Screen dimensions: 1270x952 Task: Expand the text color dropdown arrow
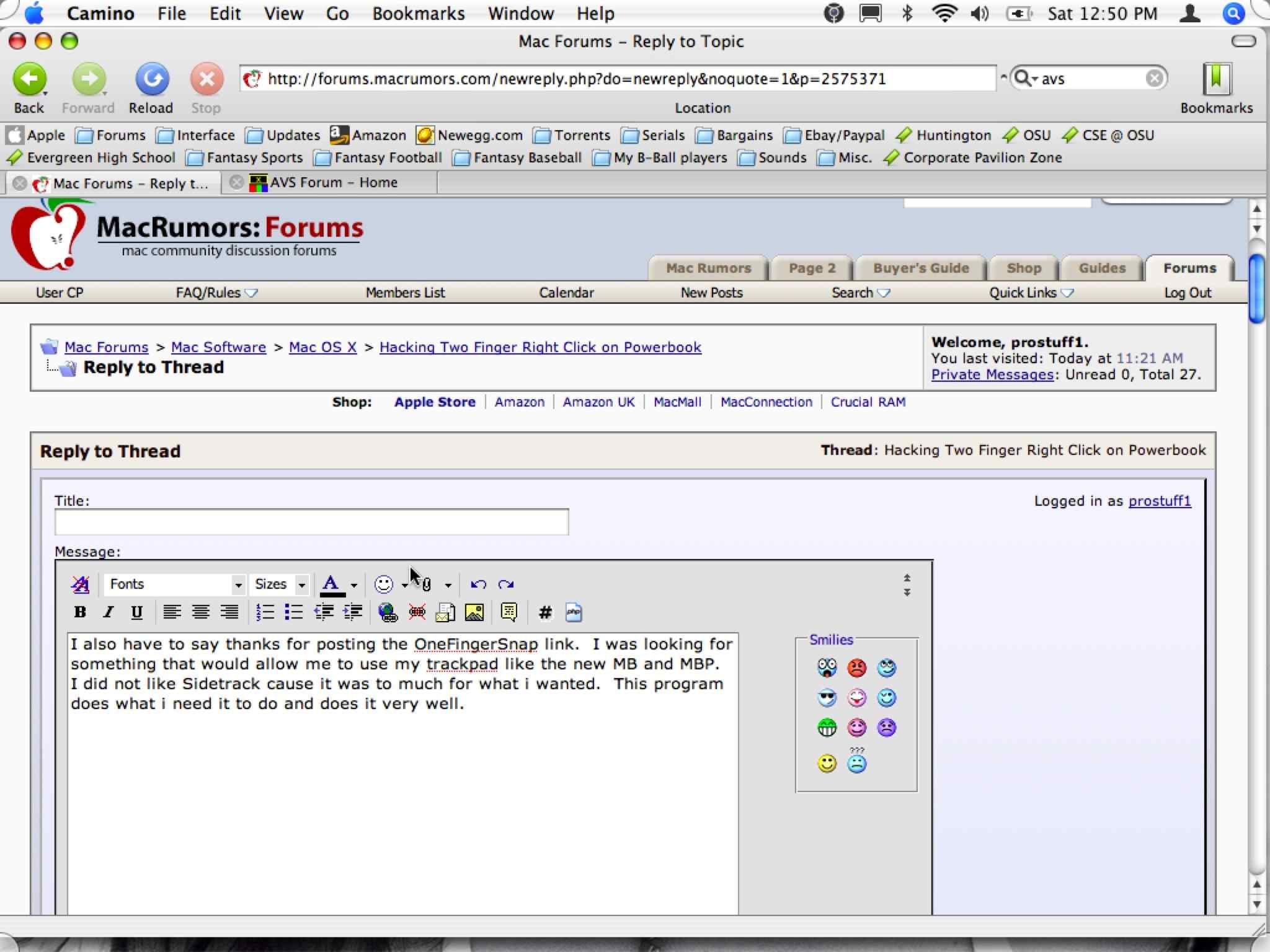pyautogui.click(x=354, y=584)
